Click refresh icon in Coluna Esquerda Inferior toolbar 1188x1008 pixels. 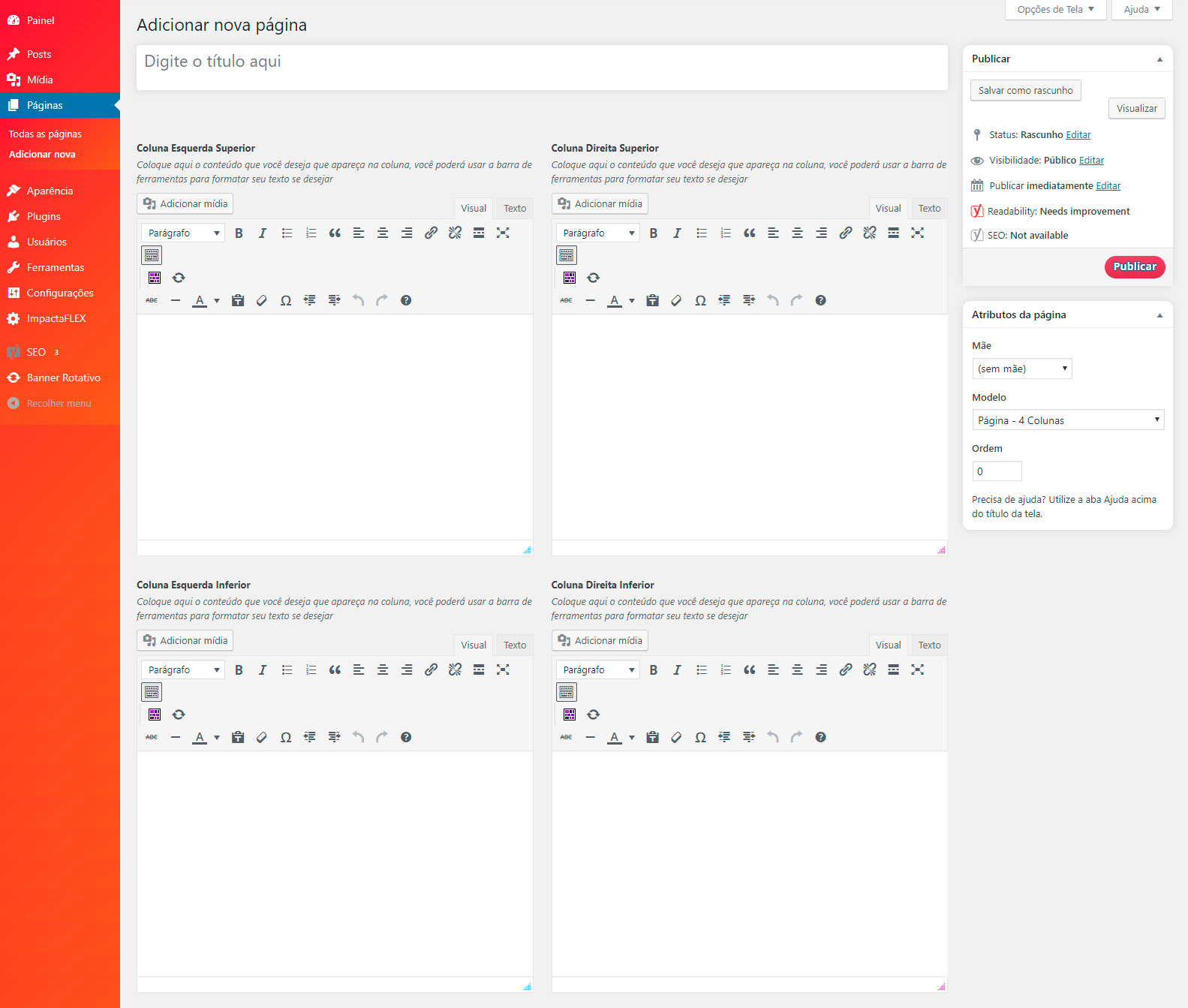[x=179, y=715]
